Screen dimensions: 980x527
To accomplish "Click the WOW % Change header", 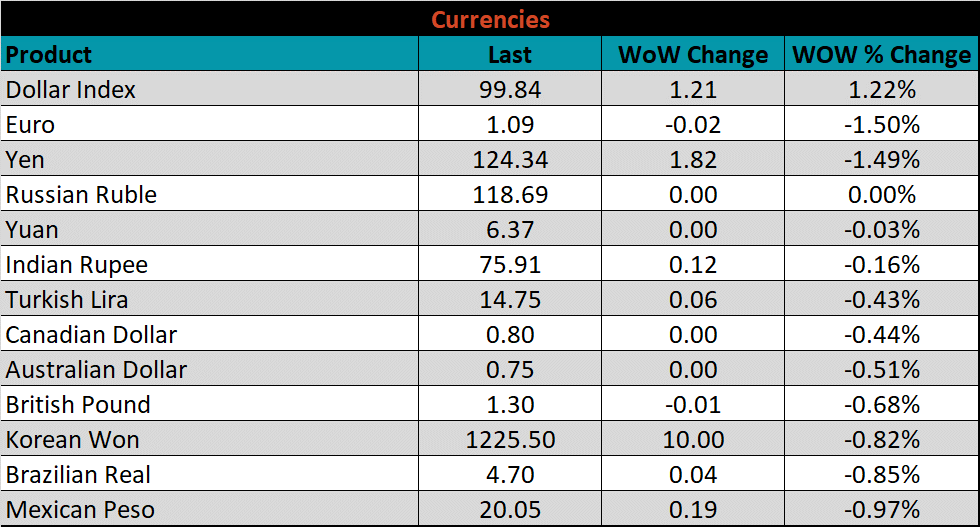I will click(881, 55).
